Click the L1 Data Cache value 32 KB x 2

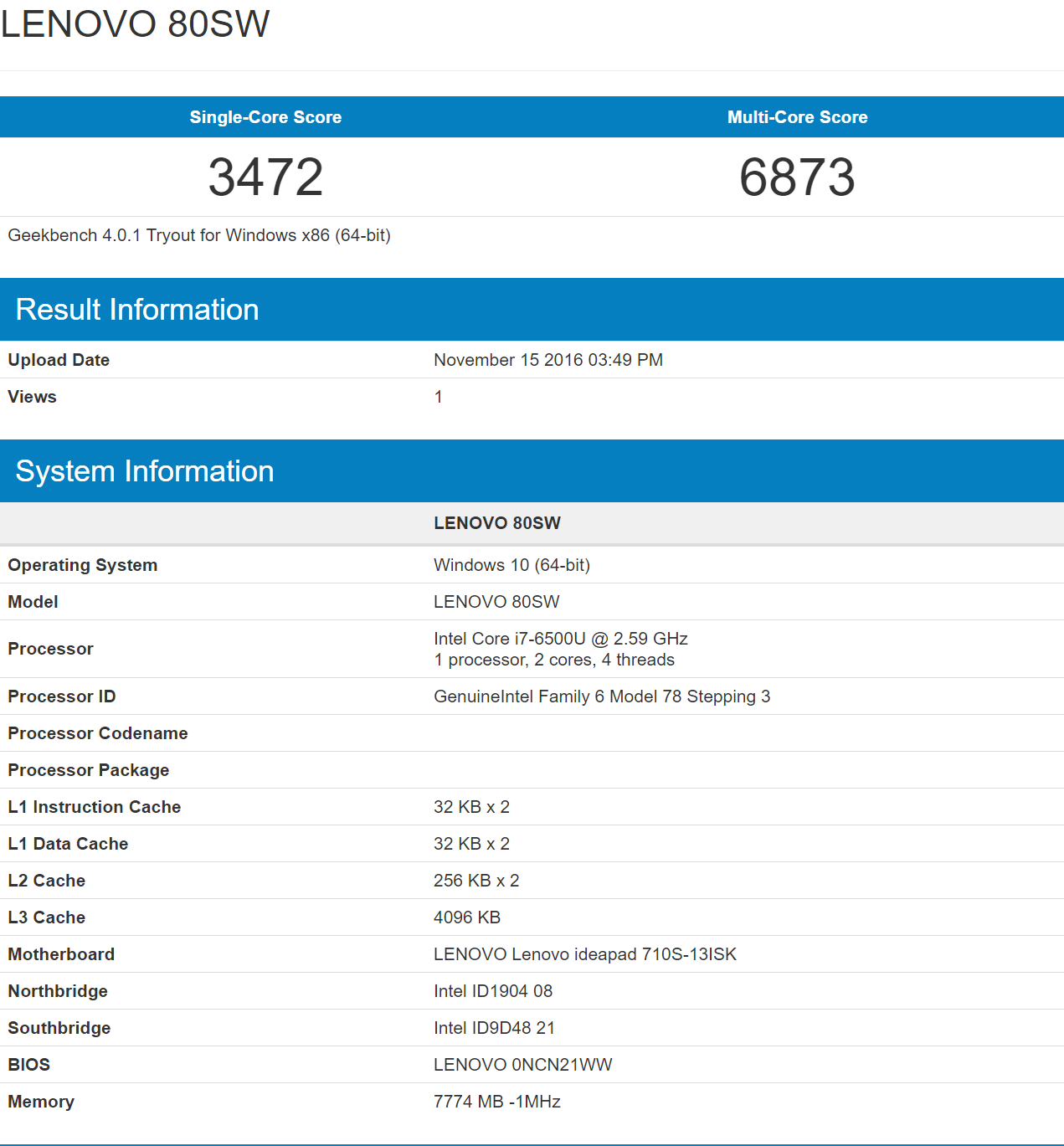tap(471, 844)
